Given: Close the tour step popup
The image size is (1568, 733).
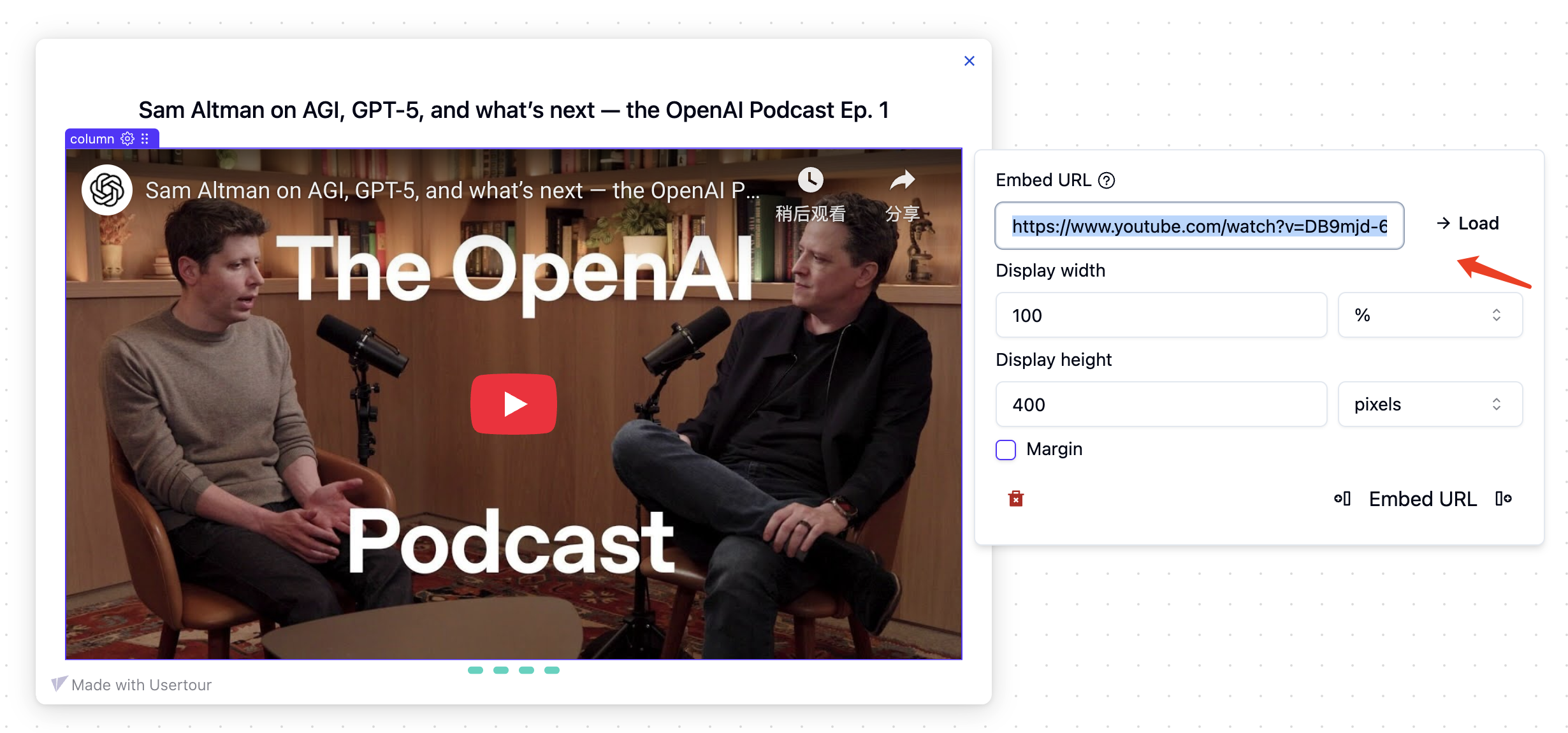Looking at the screenshot, I should pyautogui.click(x=969, y=61).
